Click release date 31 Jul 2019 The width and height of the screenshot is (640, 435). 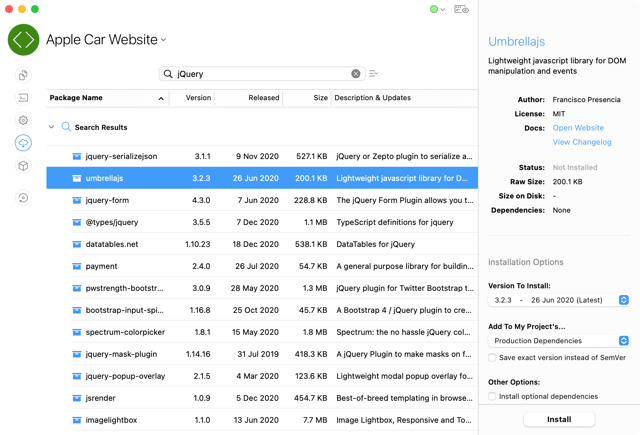click(258, 355)
